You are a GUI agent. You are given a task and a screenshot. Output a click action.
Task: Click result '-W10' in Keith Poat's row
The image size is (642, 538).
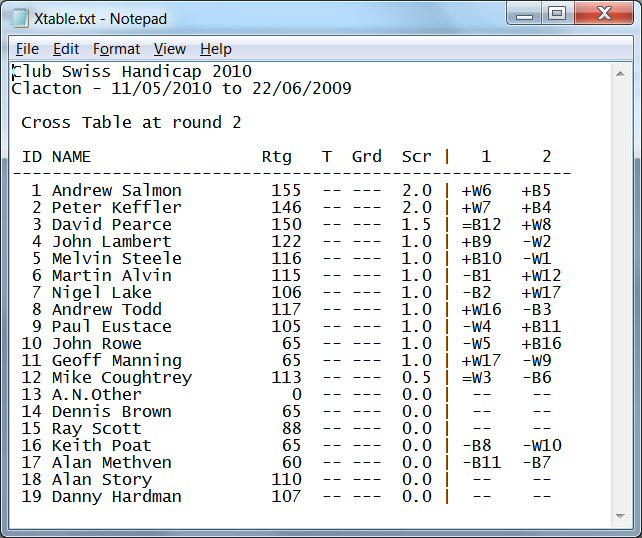click(542, 445)
